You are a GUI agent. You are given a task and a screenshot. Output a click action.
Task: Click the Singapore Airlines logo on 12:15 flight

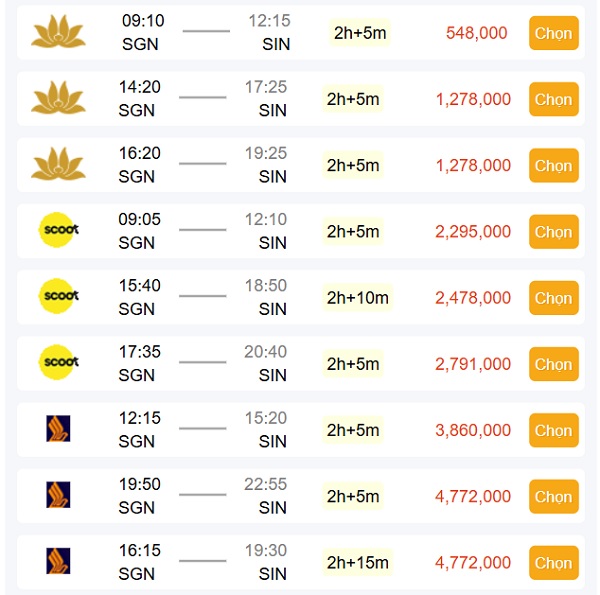(59, 429)
